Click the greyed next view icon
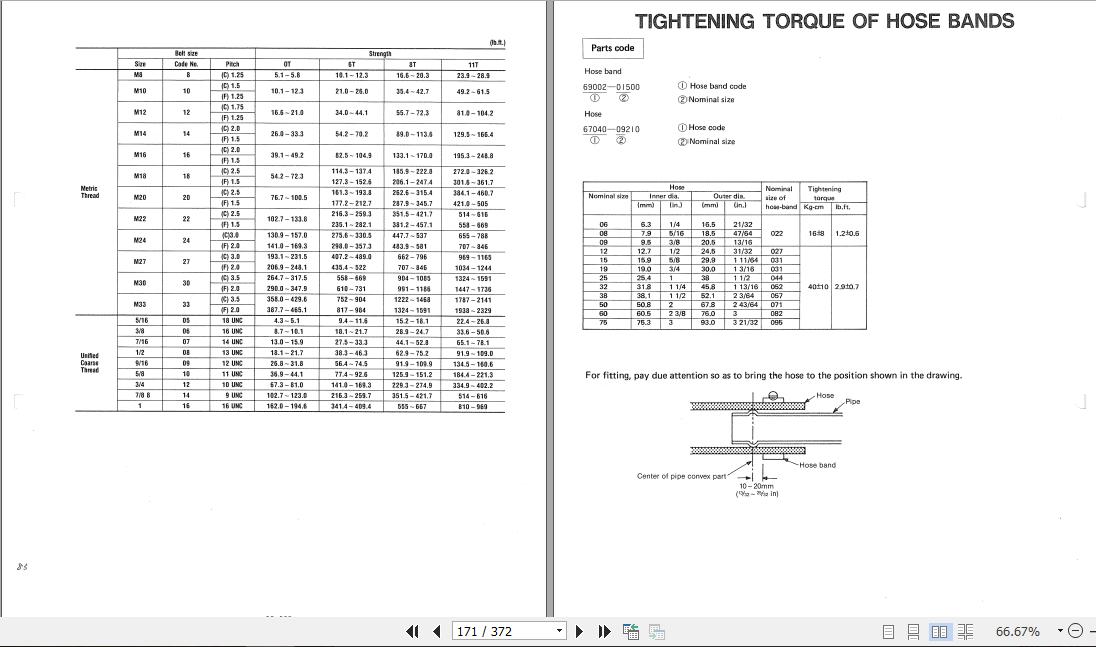The height and width of the screenshot is (647, 1096). [656, 632]
